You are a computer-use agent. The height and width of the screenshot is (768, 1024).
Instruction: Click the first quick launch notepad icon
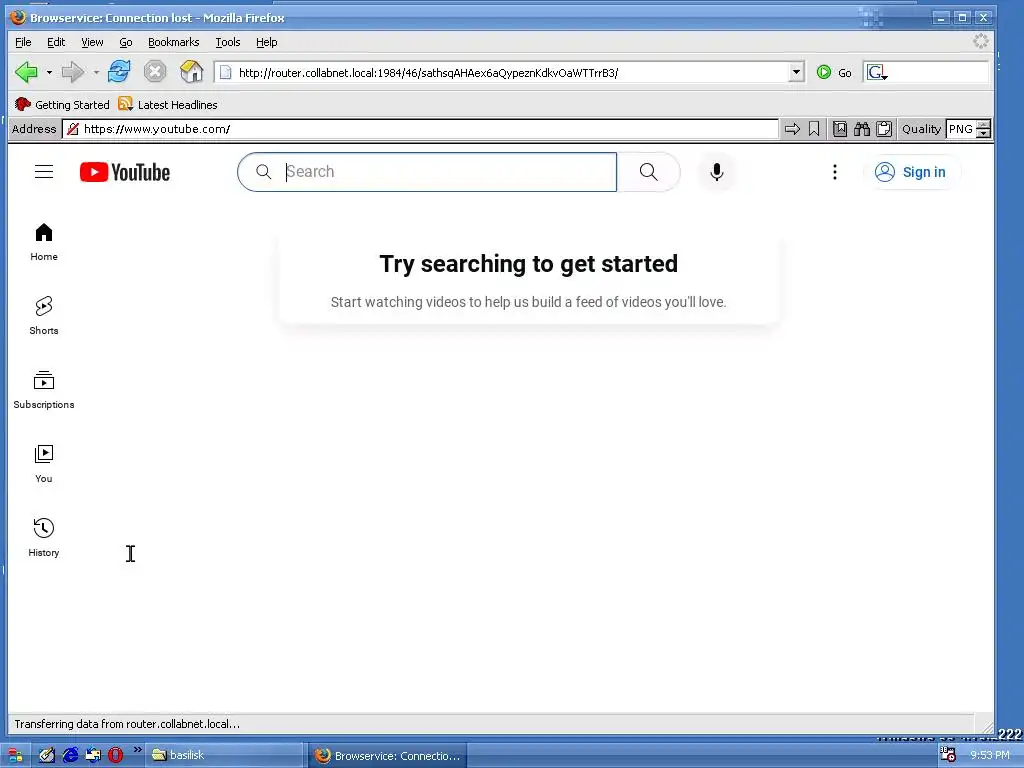pyautogui.click(x=46, y=755)
